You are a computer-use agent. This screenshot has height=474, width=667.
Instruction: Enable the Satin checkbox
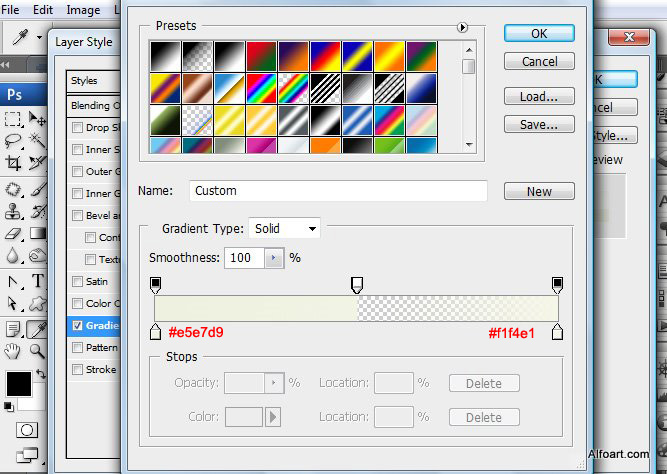(x=77, y=281)
